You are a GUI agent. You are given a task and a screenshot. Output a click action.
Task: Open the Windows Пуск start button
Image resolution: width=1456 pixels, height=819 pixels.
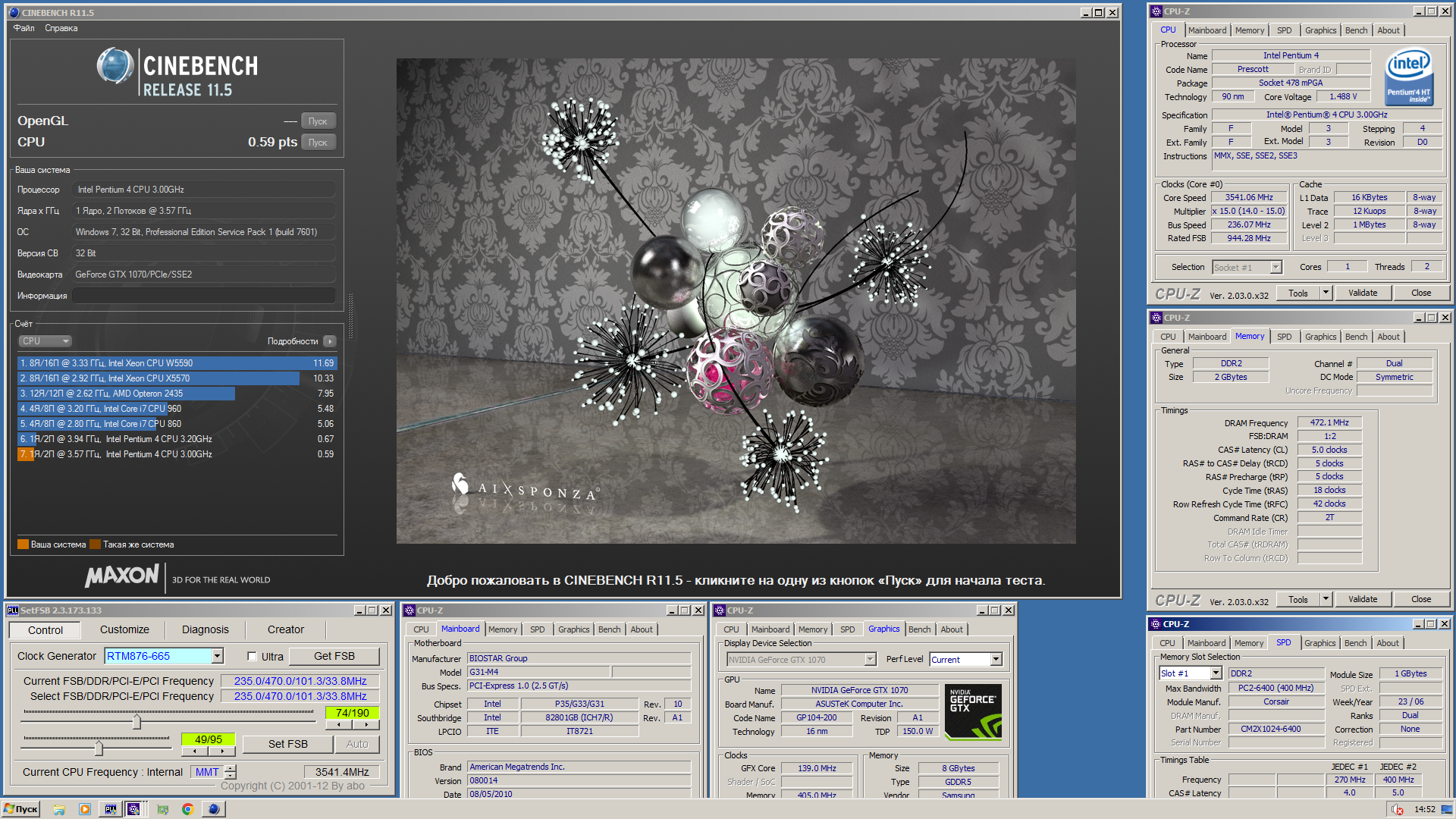click(20, 809)
